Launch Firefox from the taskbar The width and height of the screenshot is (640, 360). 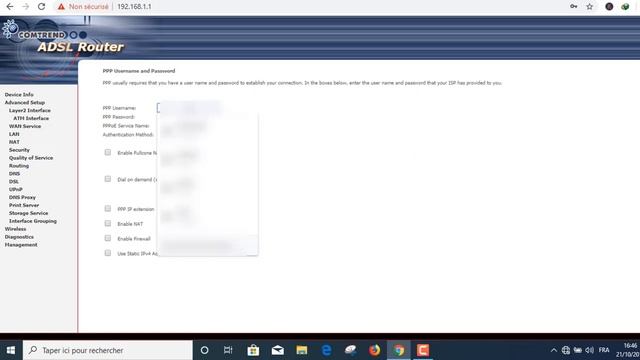374,350
